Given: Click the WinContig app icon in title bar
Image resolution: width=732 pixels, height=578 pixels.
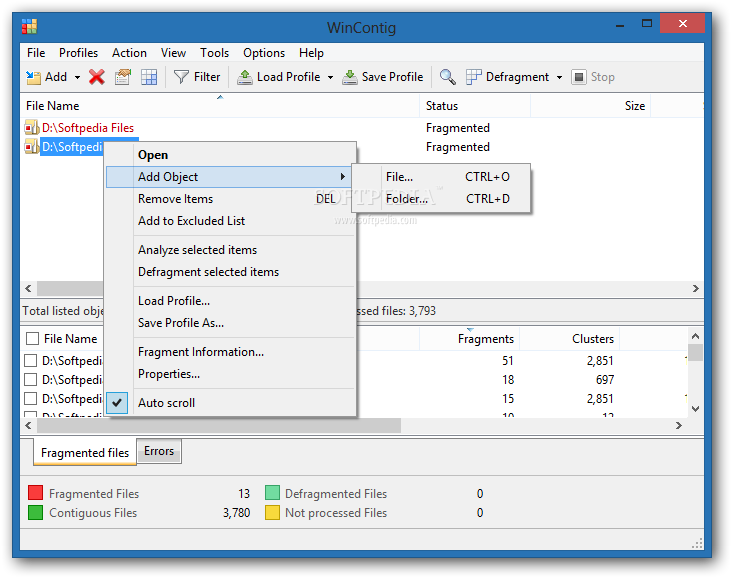Looking at the screenshot, I should [29, 26].
